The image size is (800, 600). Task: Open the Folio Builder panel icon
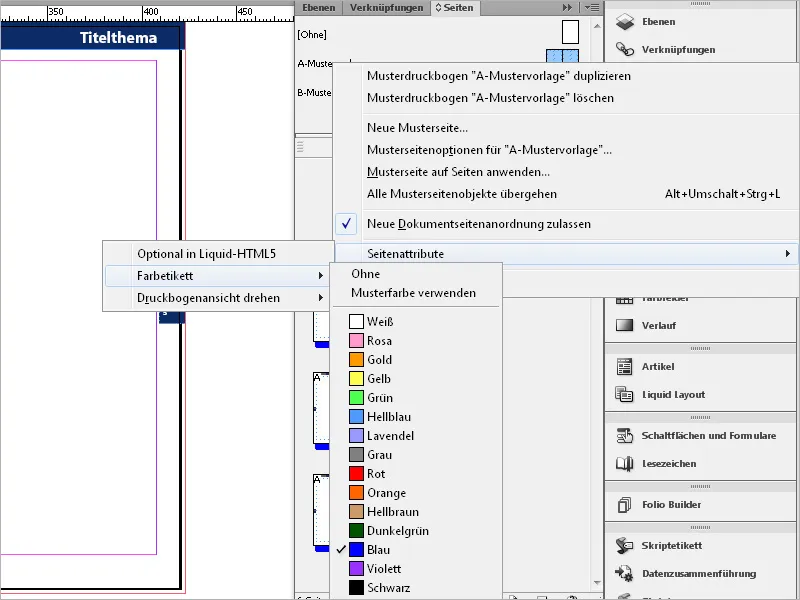pos(624,505)
